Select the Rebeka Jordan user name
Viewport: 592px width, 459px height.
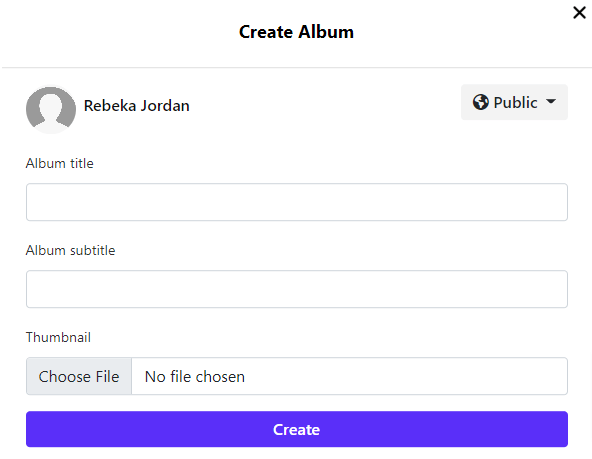[x=137, y=106]
